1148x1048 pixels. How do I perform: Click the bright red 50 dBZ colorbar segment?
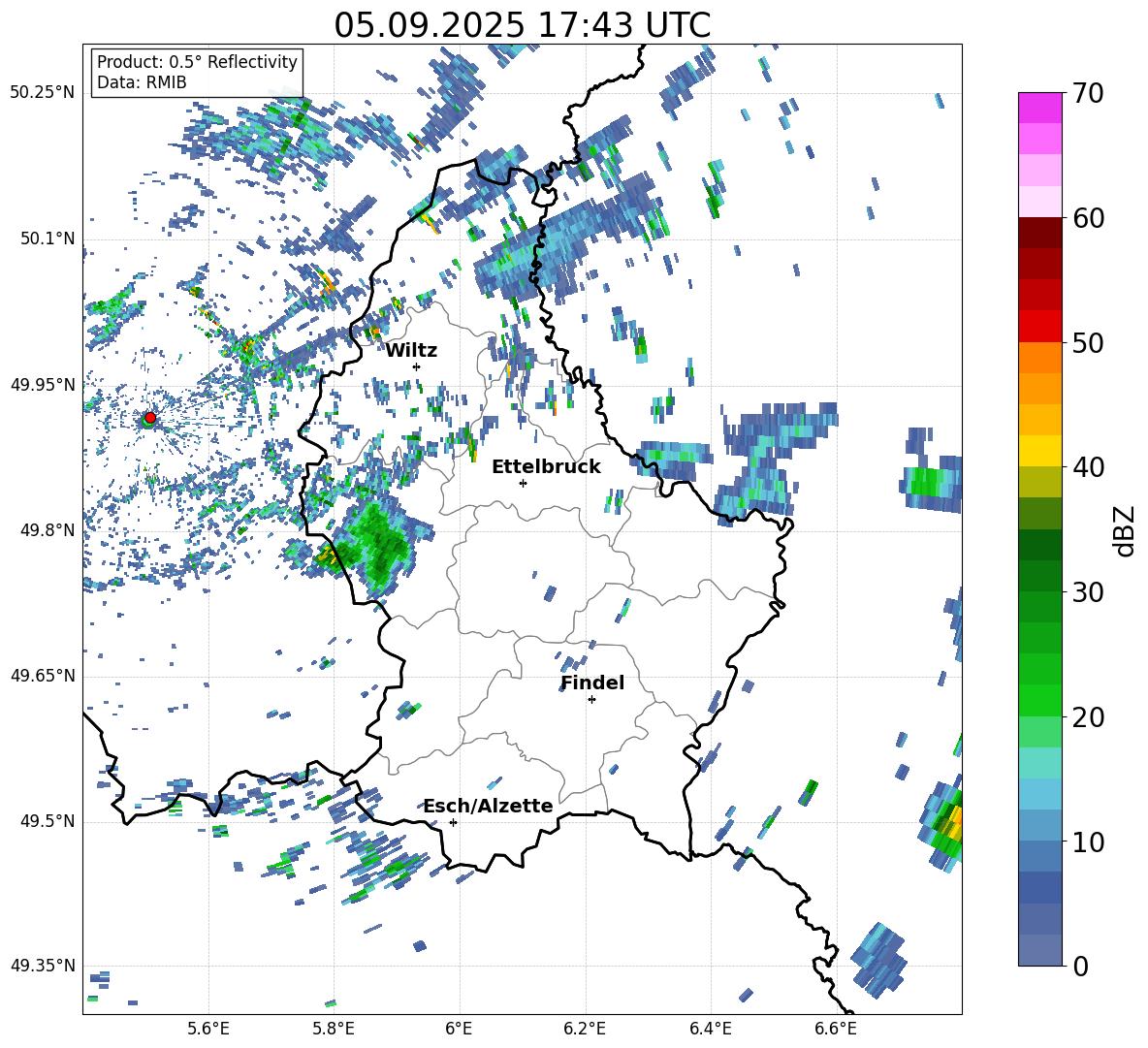pyautogui.click(x=1040, y=327)
